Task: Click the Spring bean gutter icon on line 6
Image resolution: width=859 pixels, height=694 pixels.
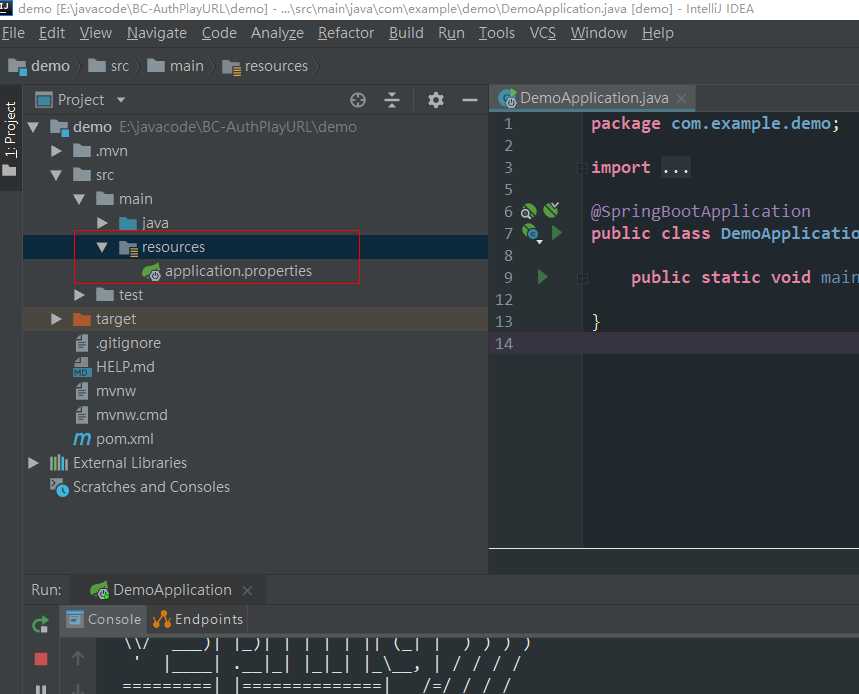Action: 529,211
